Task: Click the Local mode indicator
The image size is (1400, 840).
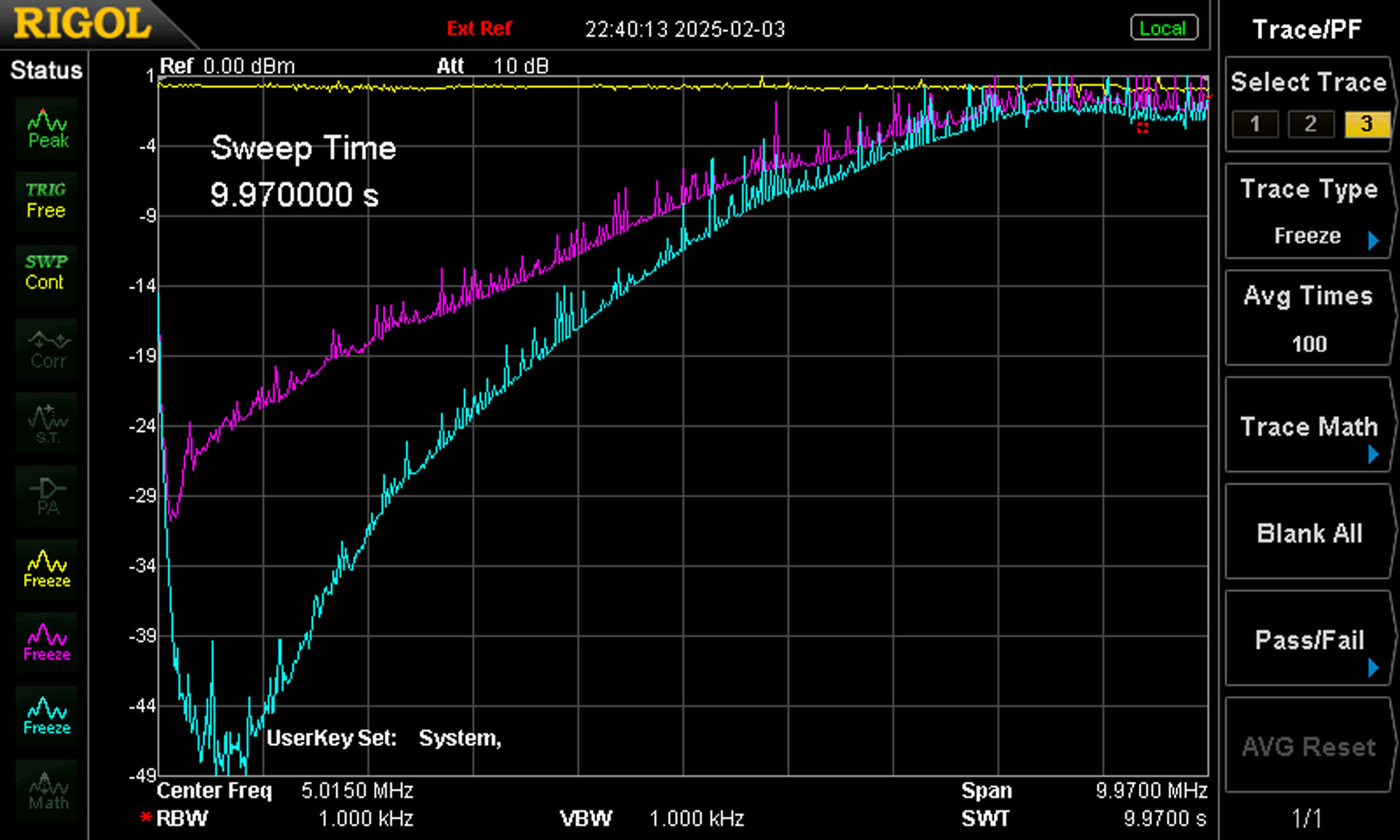Action: click(x=1164, y=28)
